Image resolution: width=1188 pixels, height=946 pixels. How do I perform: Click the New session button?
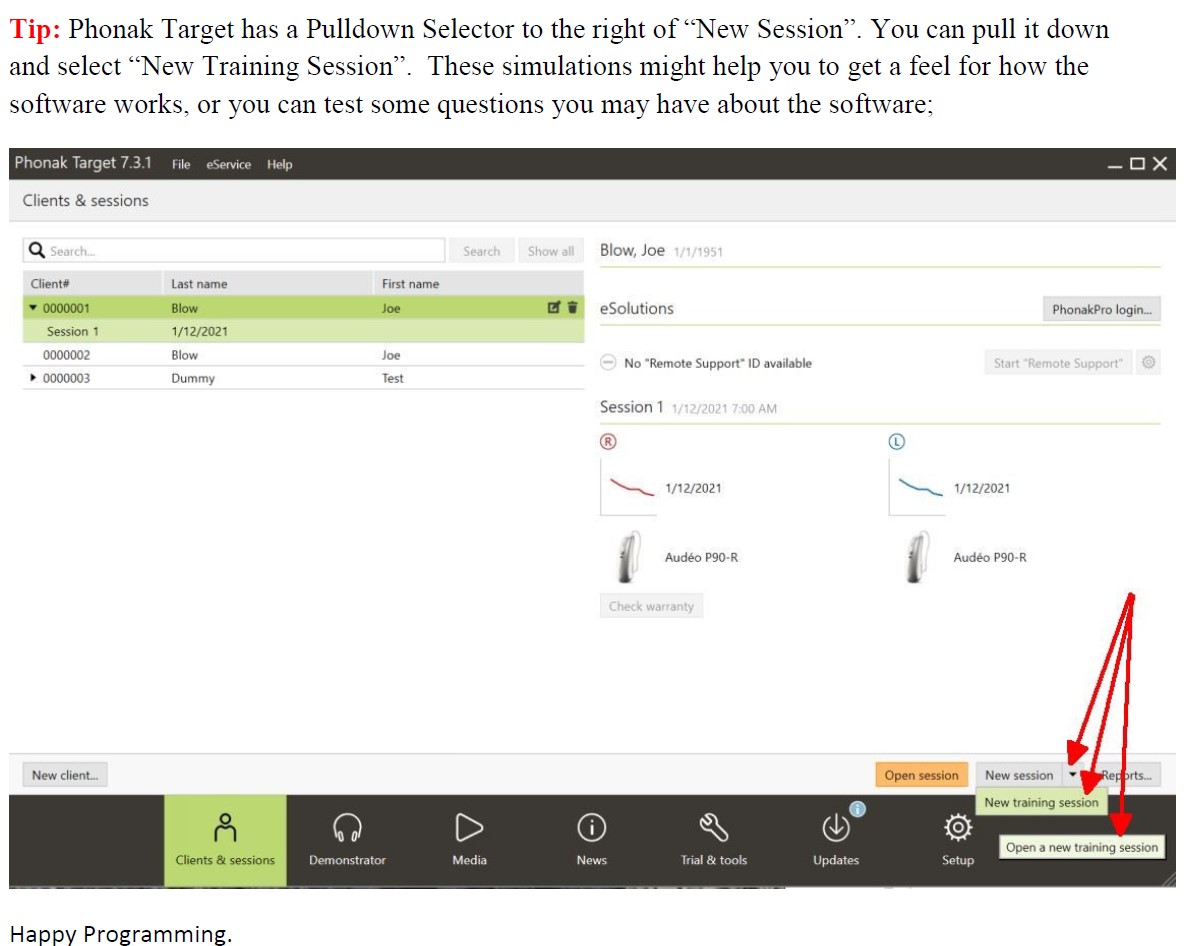click(x=1019, y=775)
